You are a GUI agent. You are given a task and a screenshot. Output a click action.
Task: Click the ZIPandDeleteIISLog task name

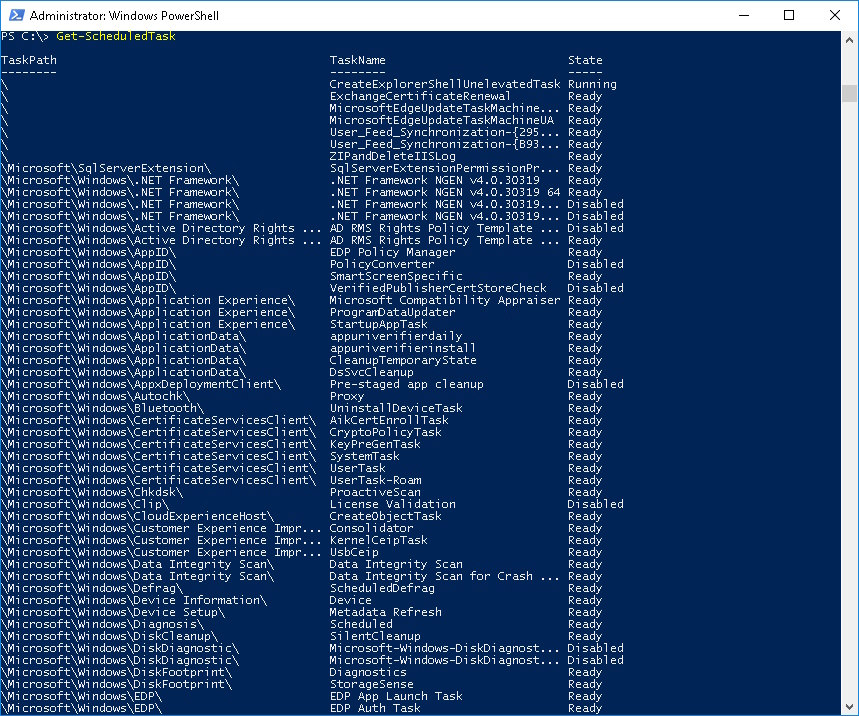click(x=392, y=157)
